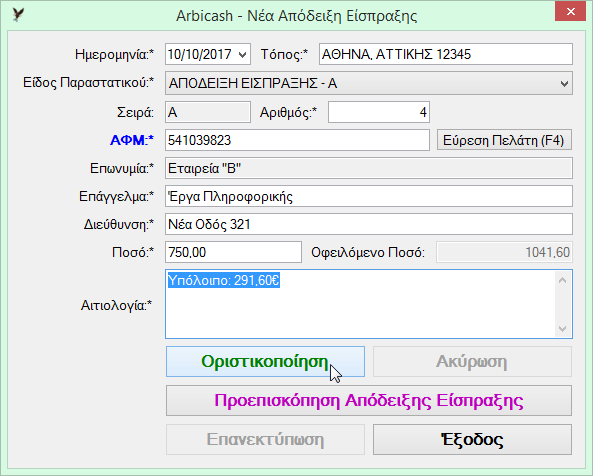Click the Αριθμός number field
The image size is (593, 476).
379,112
